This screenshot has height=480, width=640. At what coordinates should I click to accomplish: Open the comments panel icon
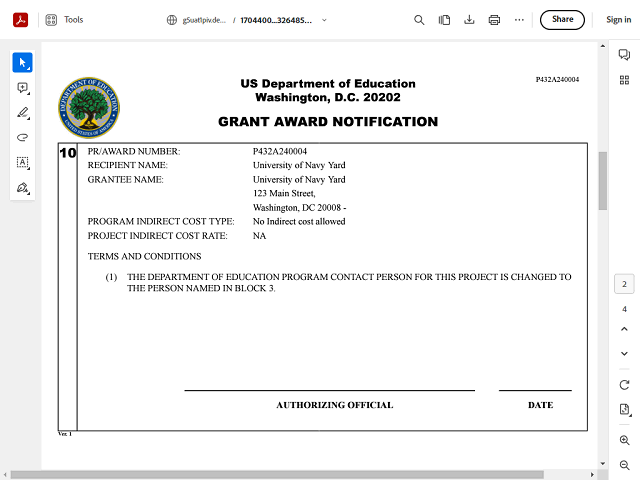click(x=624, y=54)
